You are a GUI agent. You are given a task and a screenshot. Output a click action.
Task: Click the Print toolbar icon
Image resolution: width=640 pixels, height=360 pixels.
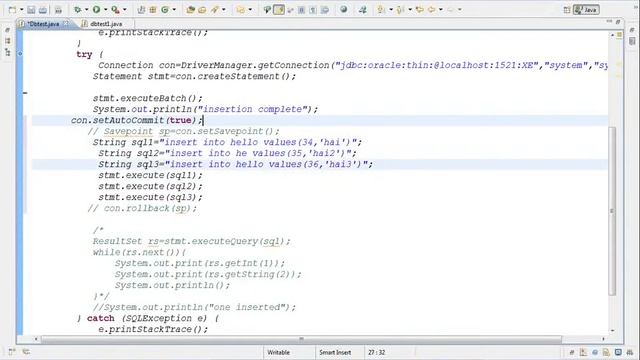(58, 10)
